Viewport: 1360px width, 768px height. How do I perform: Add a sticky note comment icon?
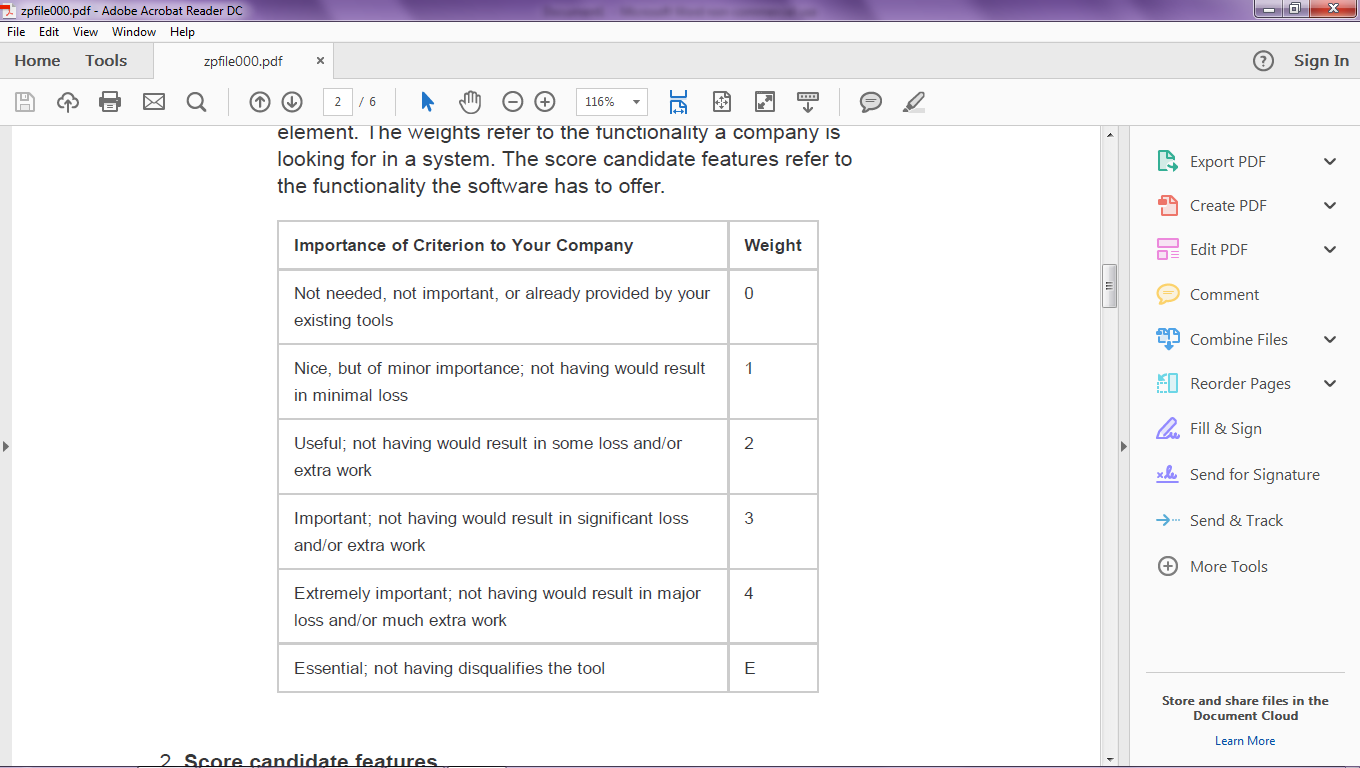pyautogui.click(x=871, y=102)
